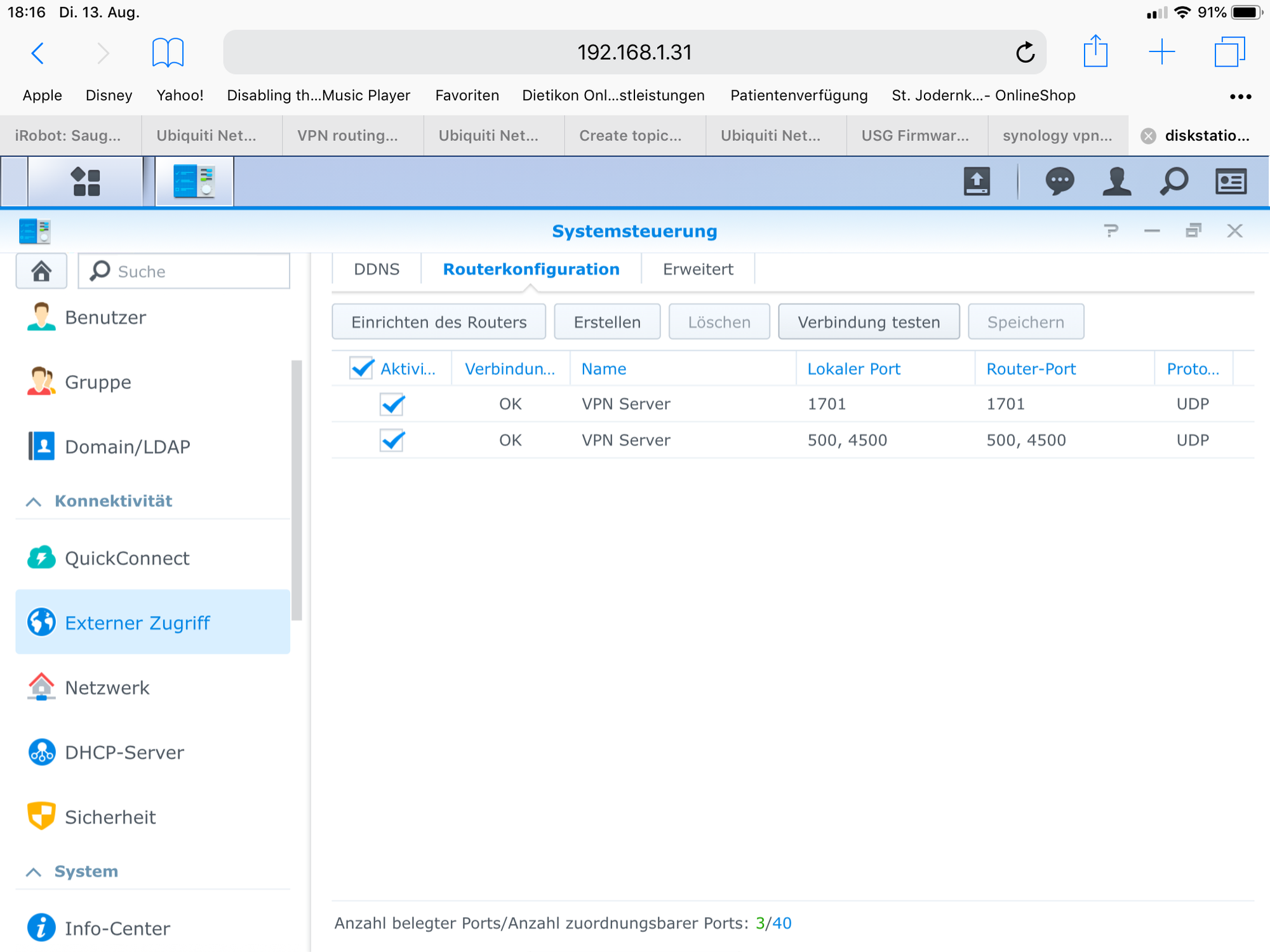
Task: Click help question mark in Systemsteuerung
Action: pyautogui.click(x=1111, y=231)
